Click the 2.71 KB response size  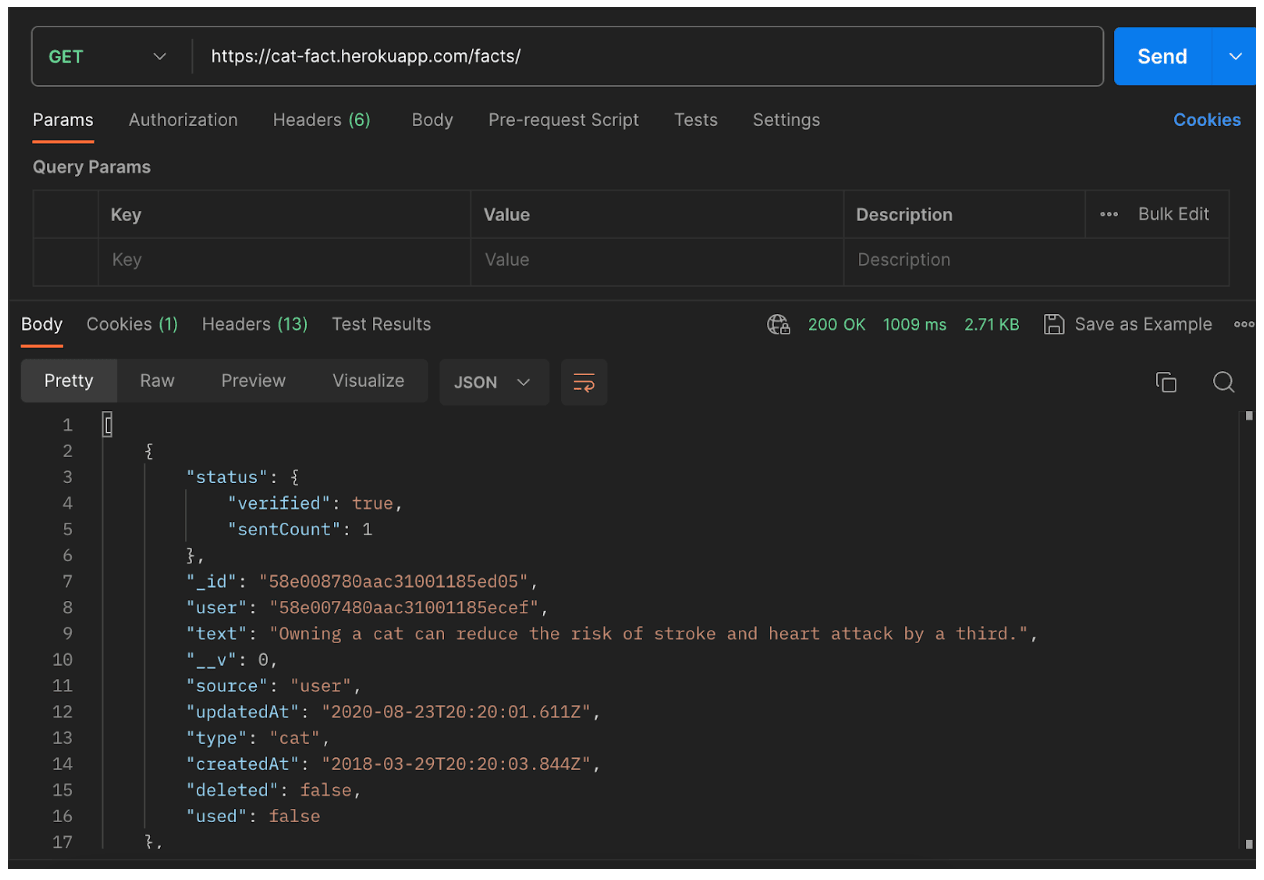992,324
